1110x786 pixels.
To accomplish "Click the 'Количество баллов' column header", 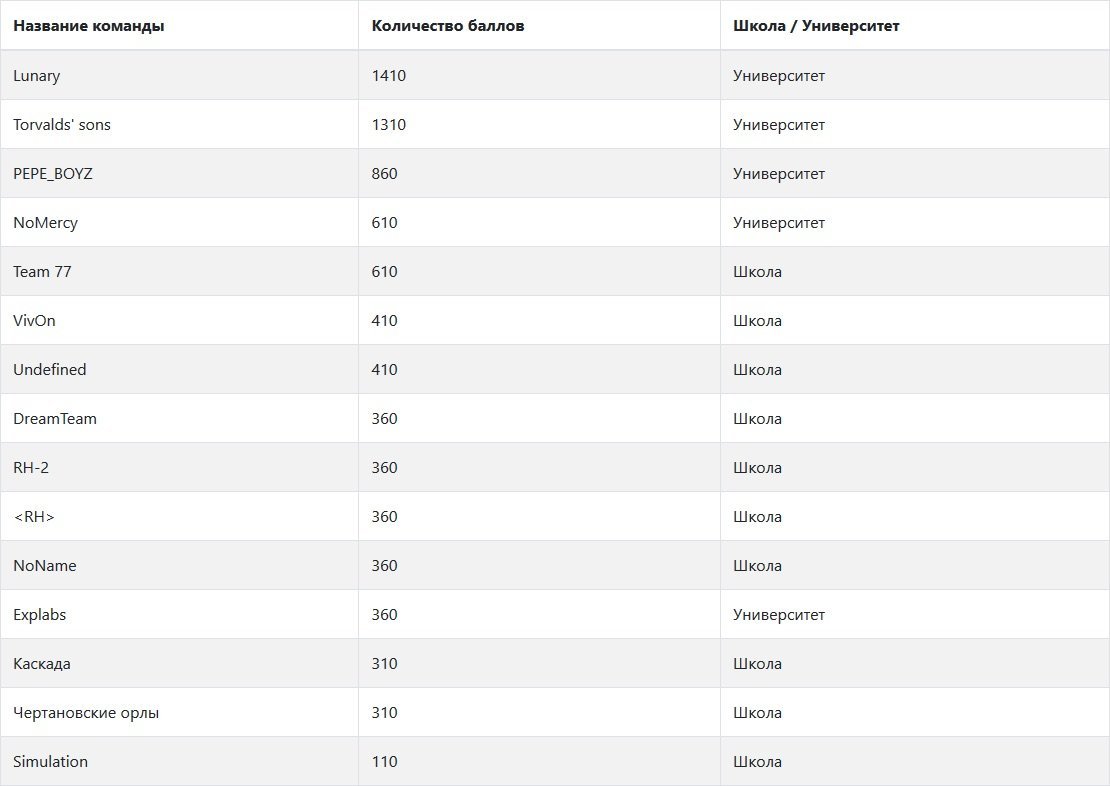I will click(447, 25).
